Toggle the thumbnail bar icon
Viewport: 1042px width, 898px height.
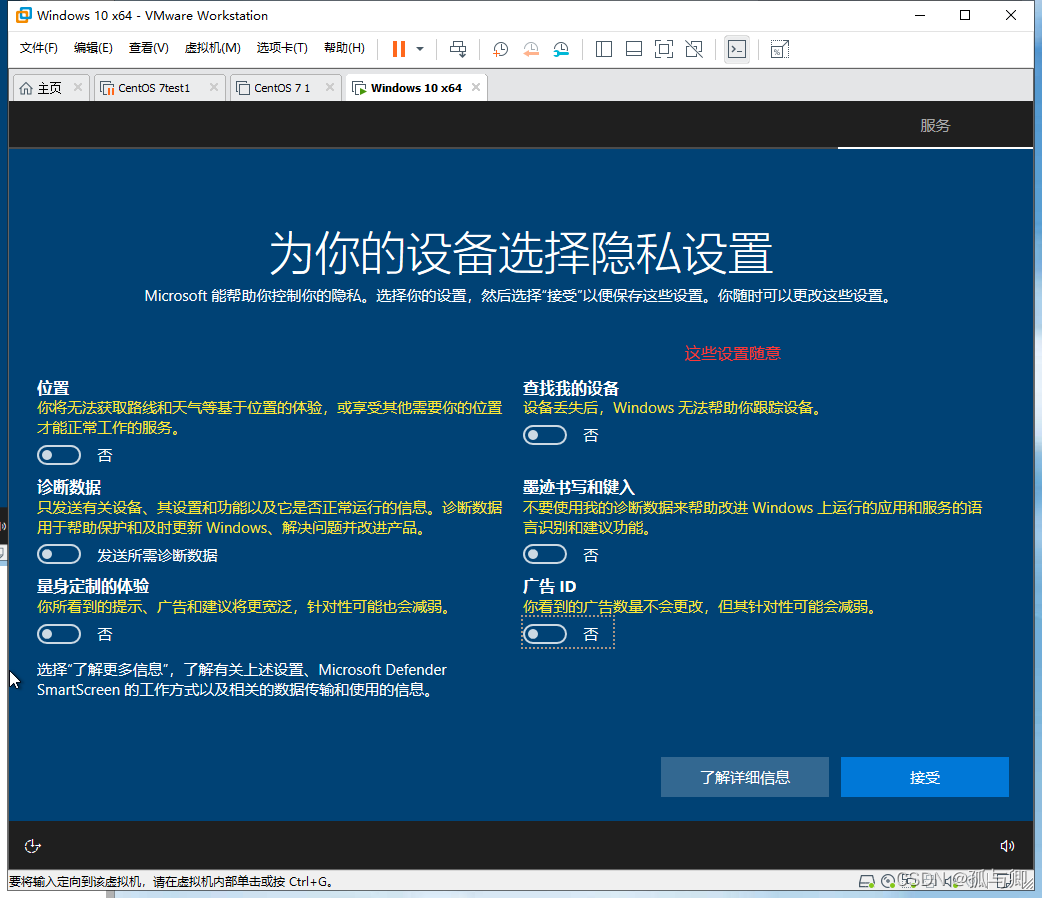634,49
